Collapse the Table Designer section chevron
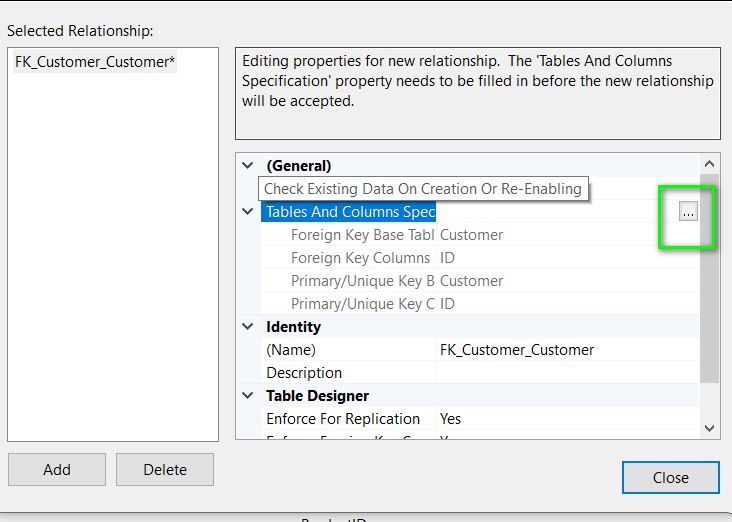The image size is (732, 522). pyautogui.click(x=248, y=396)
